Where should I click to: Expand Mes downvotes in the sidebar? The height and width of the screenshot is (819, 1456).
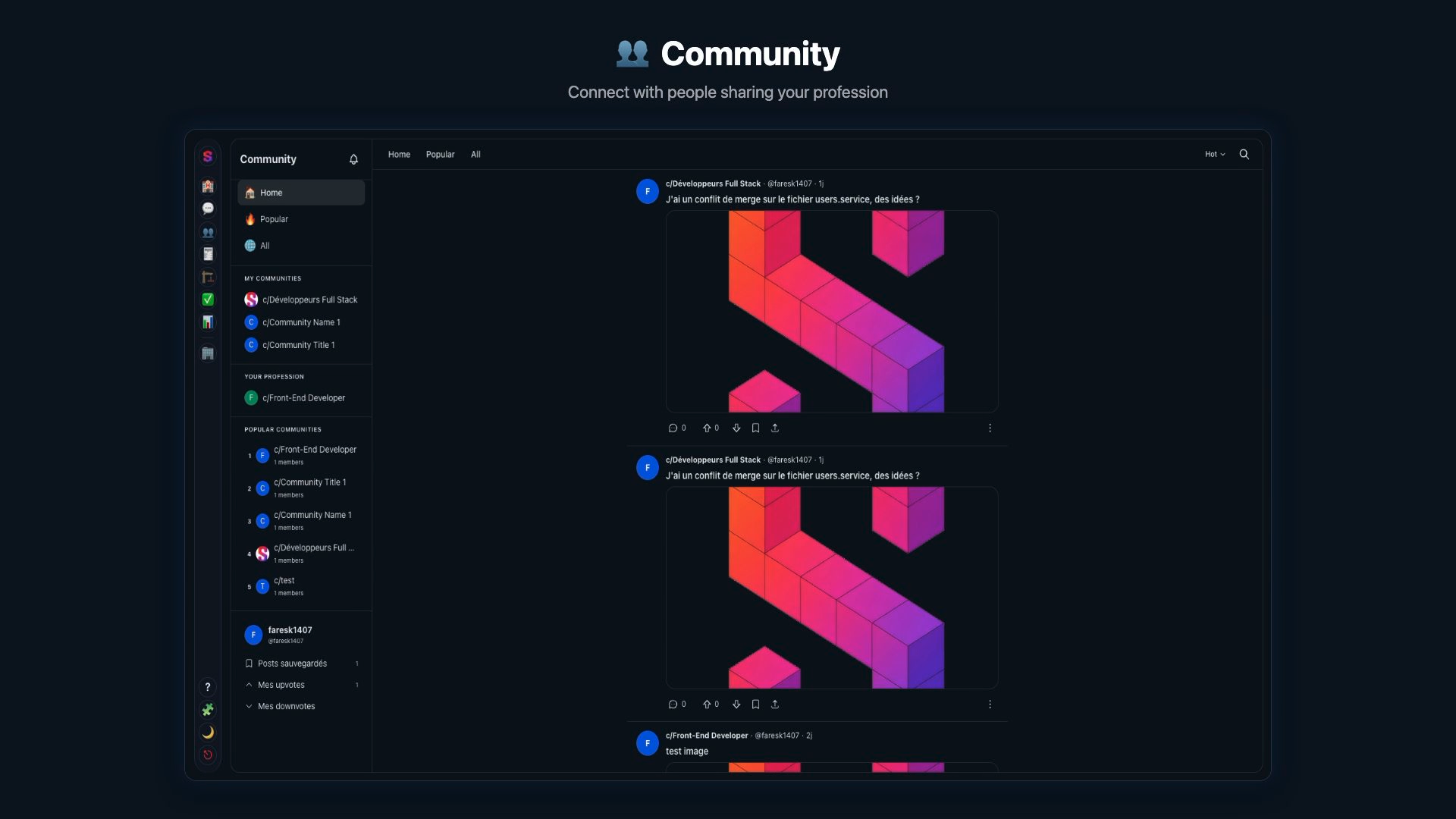tap(286, 706)
